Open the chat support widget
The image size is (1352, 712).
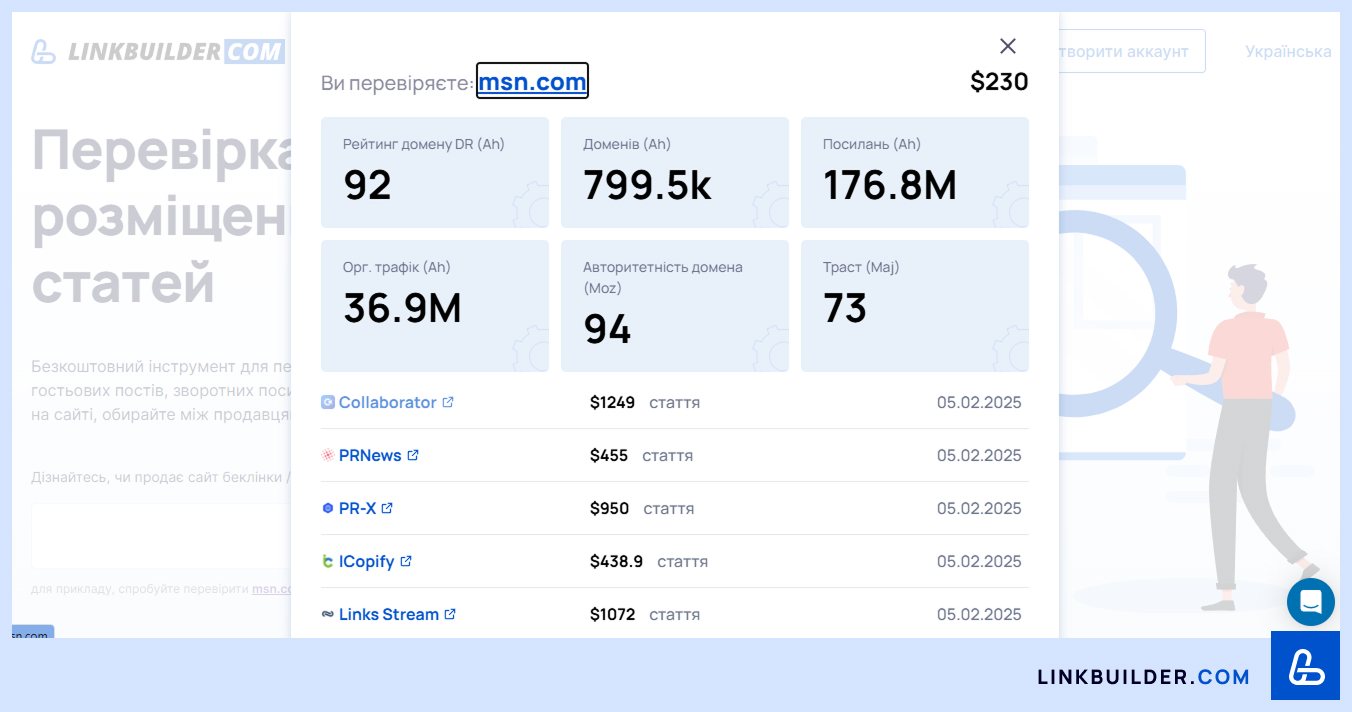coord(1311,602)
